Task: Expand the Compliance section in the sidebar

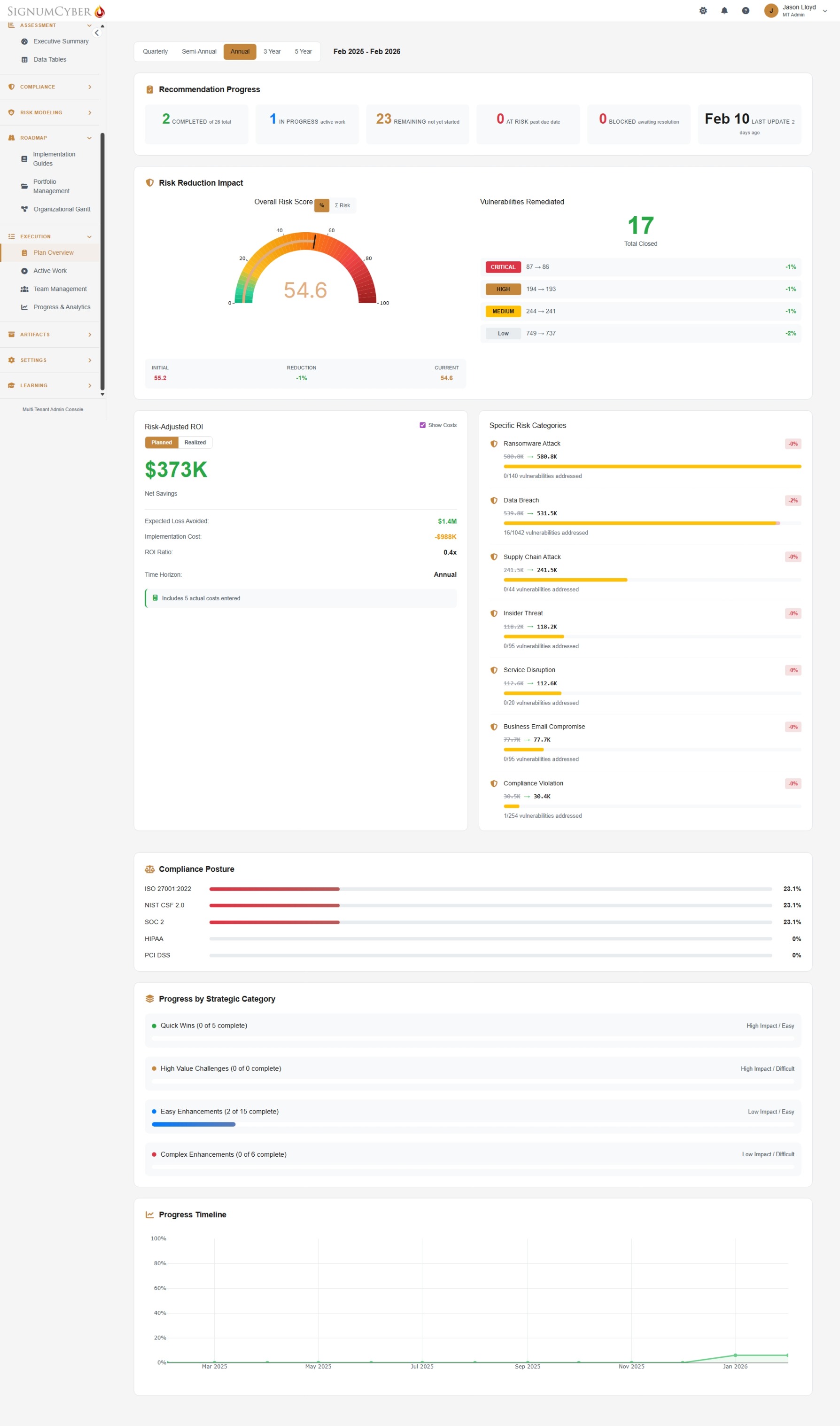Action: (50, 86)
